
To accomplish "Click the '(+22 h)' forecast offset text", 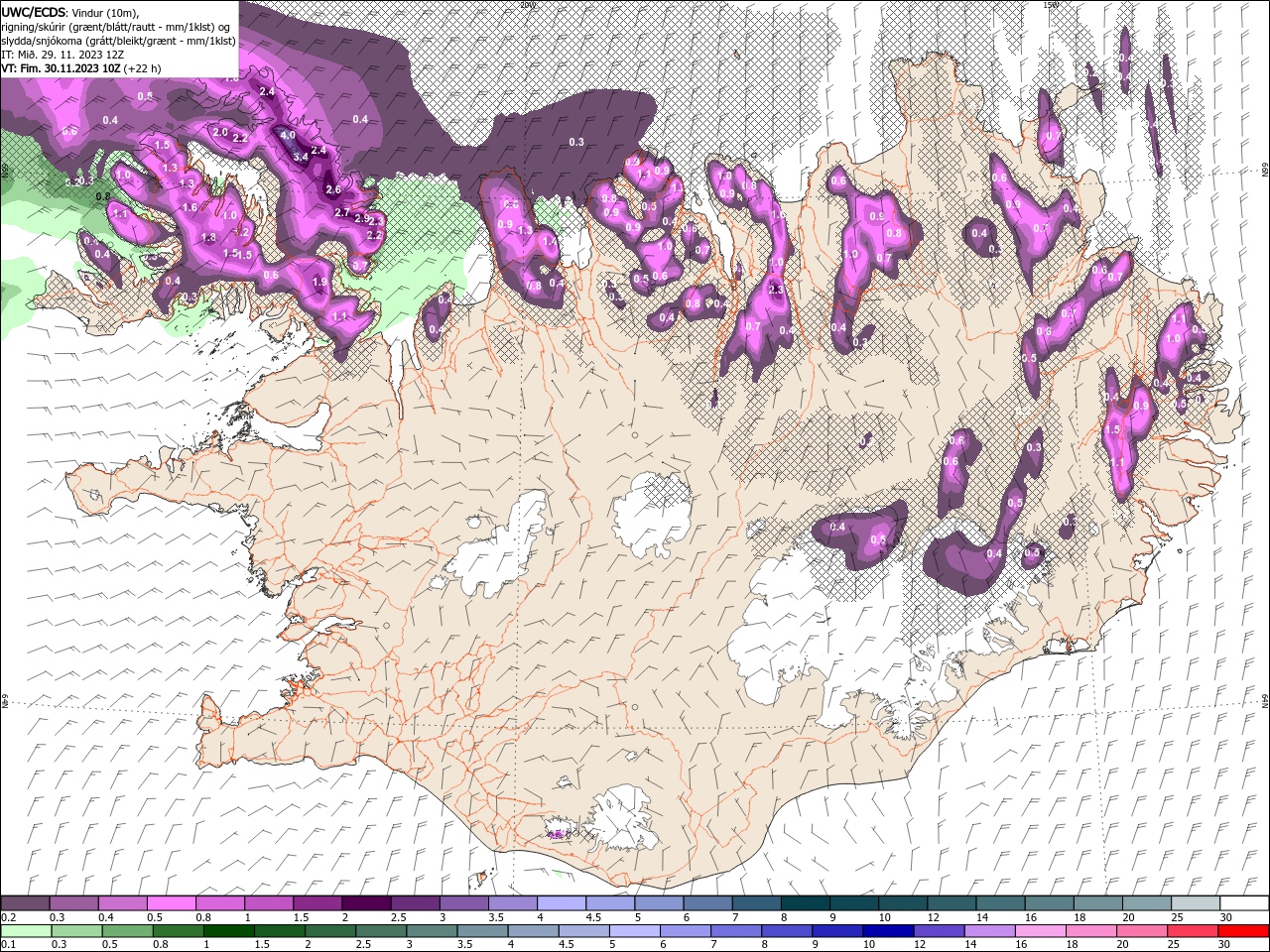I will tap(142, 68).
